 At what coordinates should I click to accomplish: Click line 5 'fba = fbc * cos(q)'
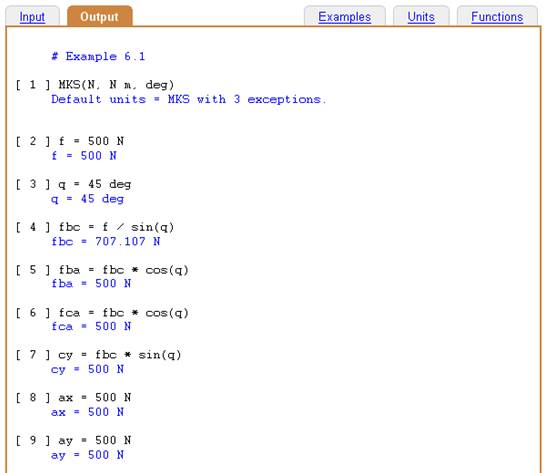[x=123, y=270]
